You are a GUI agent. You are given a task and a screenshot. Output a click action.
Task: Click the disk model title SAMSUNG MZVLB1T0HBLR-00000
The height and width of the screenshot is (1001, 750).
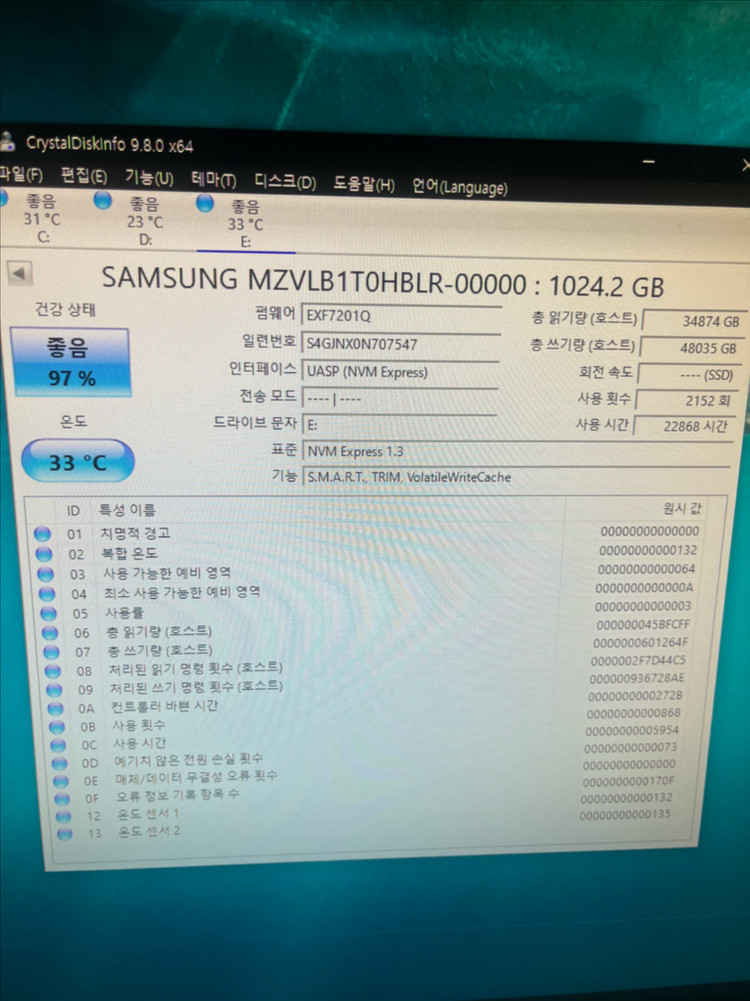pyautogui.click(x=315, y=280)
